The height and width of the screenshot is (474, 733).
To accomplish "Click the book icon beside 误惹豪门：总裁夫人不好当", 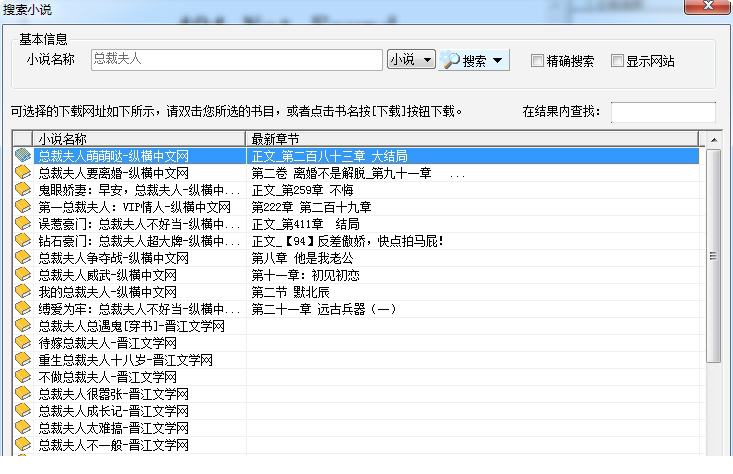I will click(x=22, y=223).
